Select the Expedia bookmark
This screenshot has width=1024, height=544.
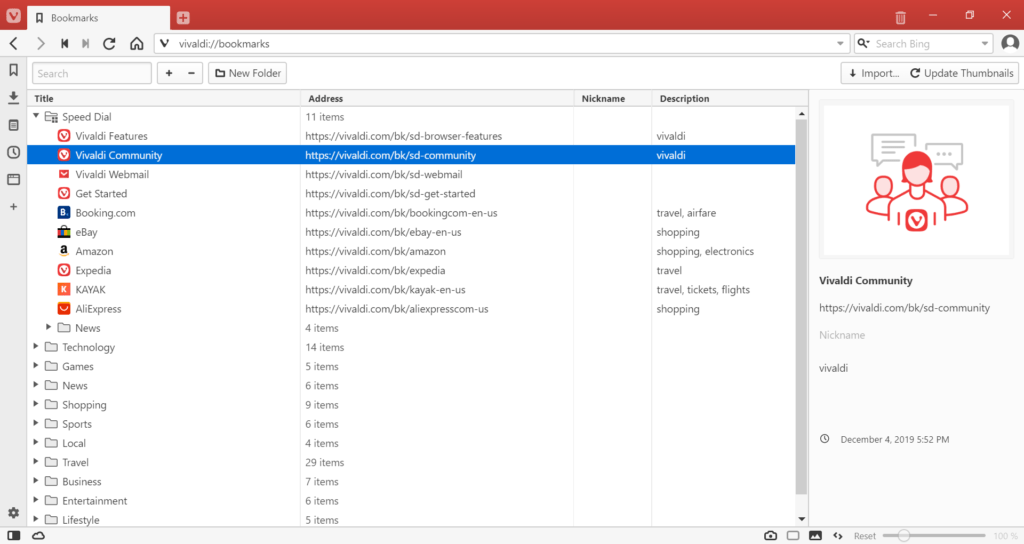tap(411, 270)
